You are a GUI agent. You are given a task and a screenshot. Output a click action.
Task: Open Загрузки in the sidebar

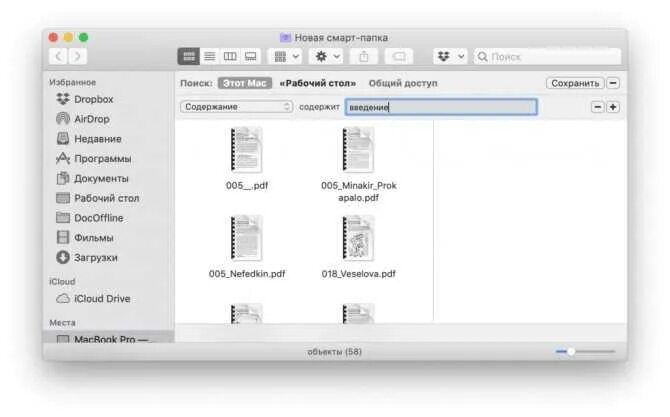pyautogui.click(x=87, y=258)
